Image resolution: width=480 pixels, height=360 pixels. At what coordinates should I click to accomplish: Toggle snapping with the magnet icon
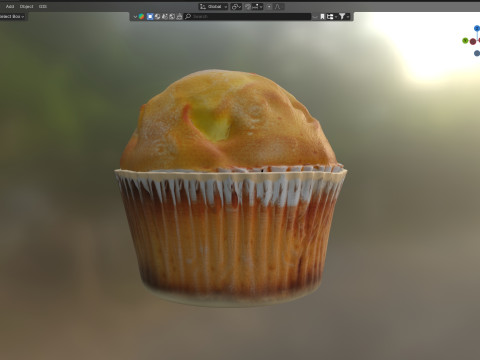pyautogui.click(x=248, y=7)
